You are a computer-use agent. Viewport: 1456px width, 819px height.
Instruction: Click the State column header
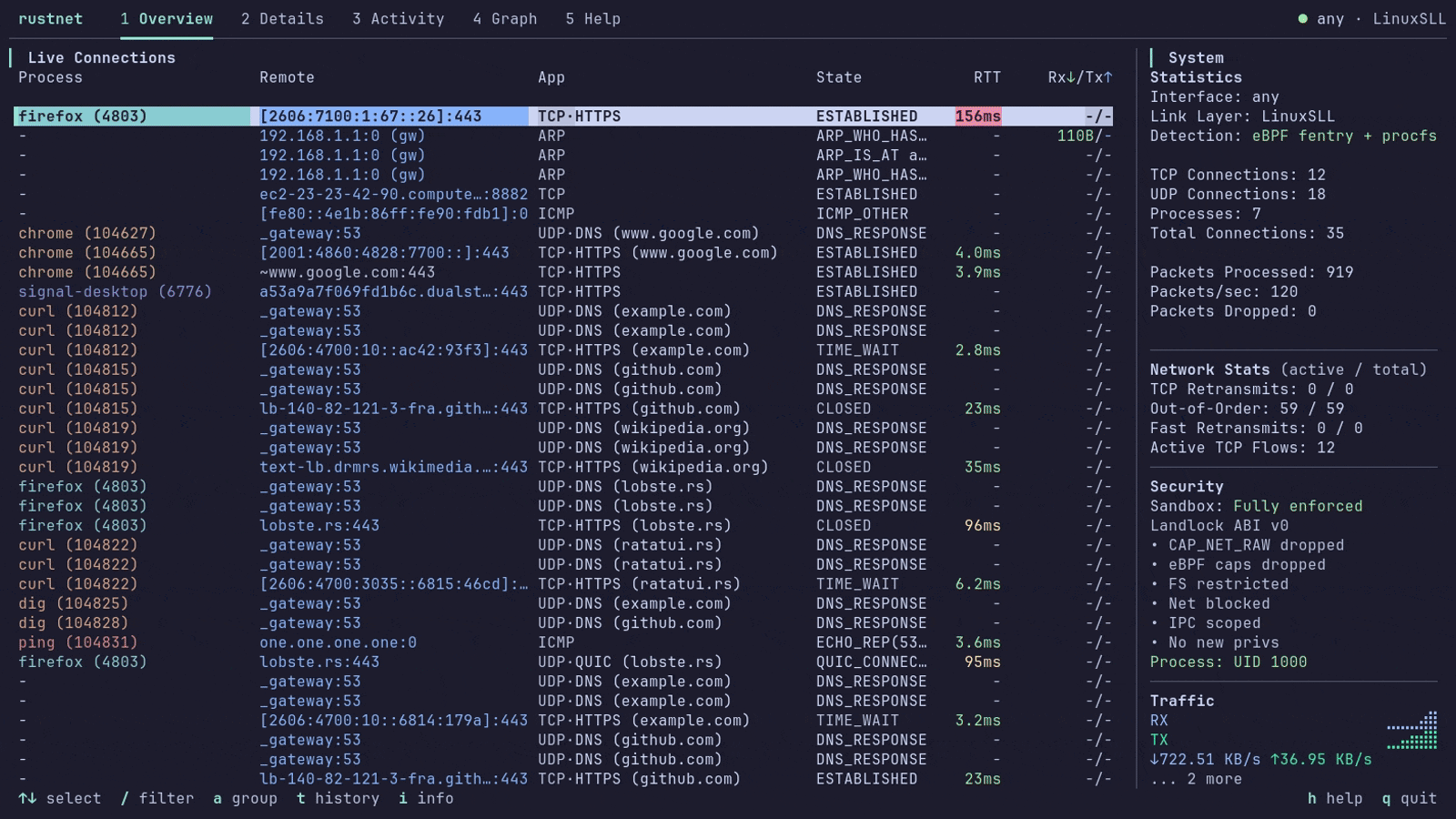click(x=839, y=77)
